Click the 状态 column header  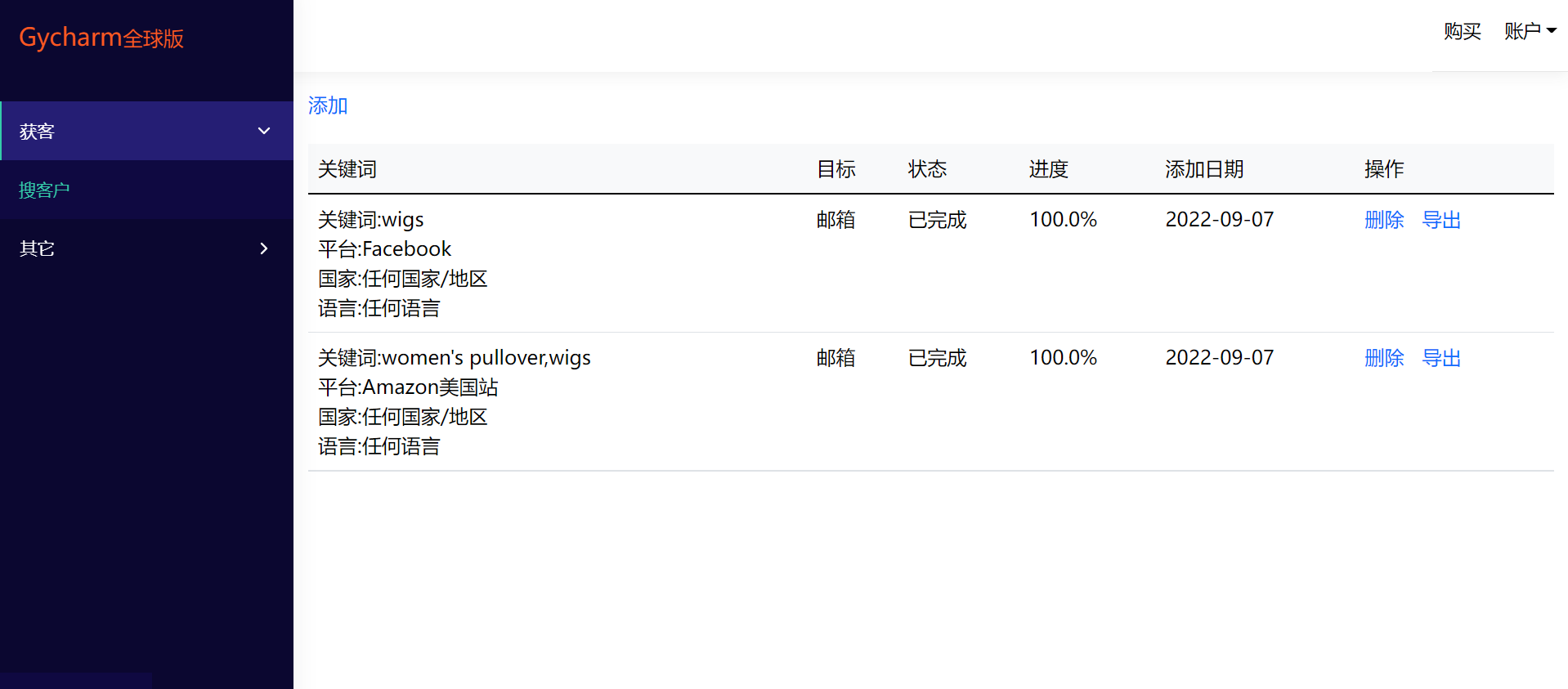927,169
